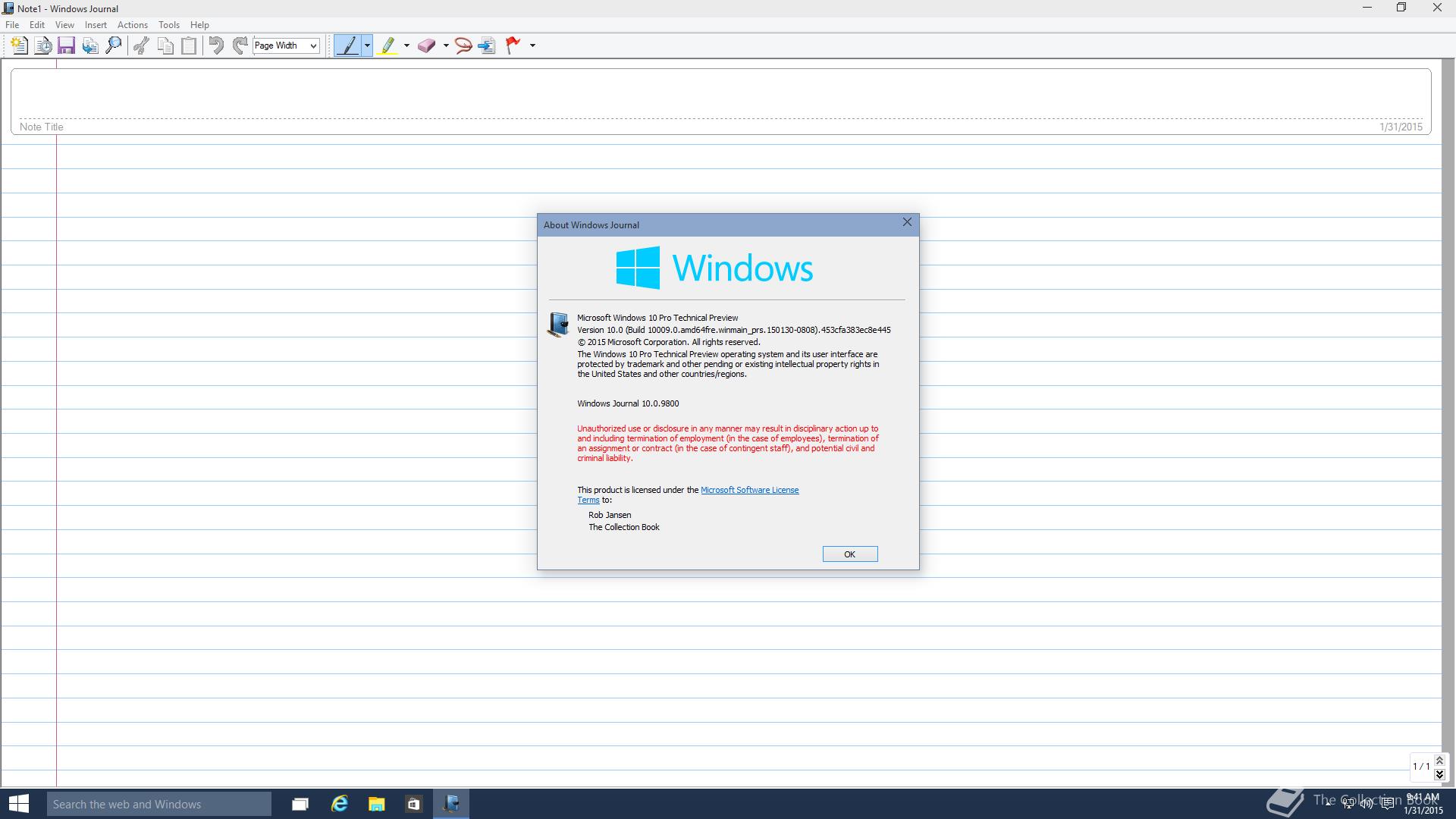Viewport: 1456px width, 819px height.
Task: Open the Microsoft Software License Terms link
Action: click(749, 490)
